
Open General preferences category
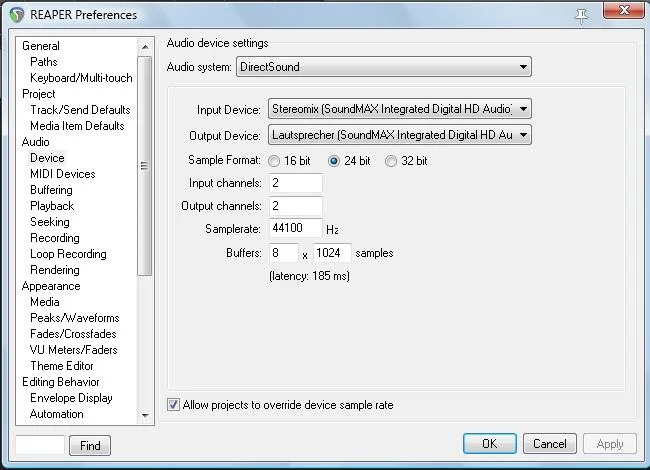coord(41,46)
